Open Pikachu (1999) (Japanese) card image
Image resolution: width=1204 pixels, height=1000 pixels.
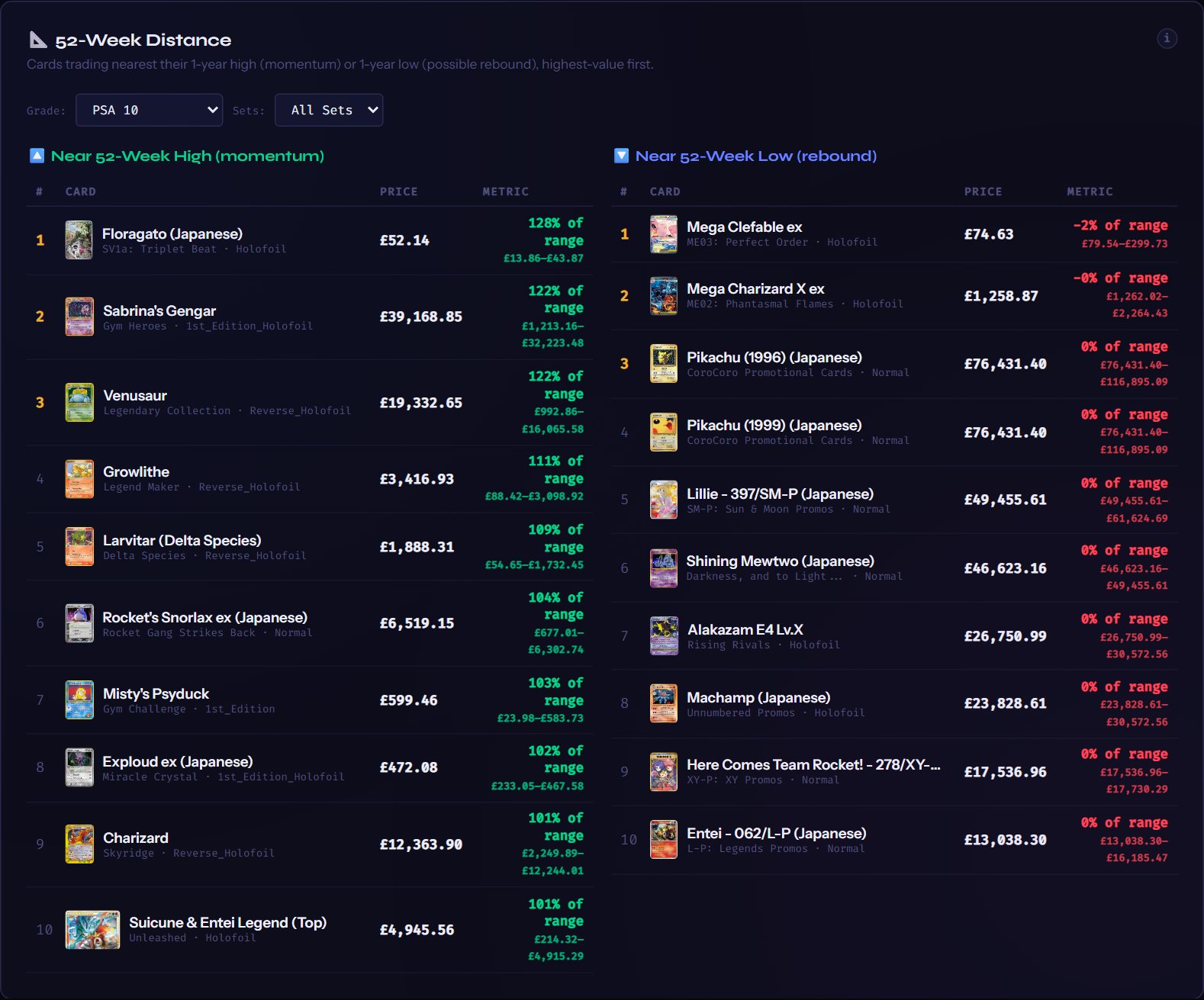tap(664, 432)
